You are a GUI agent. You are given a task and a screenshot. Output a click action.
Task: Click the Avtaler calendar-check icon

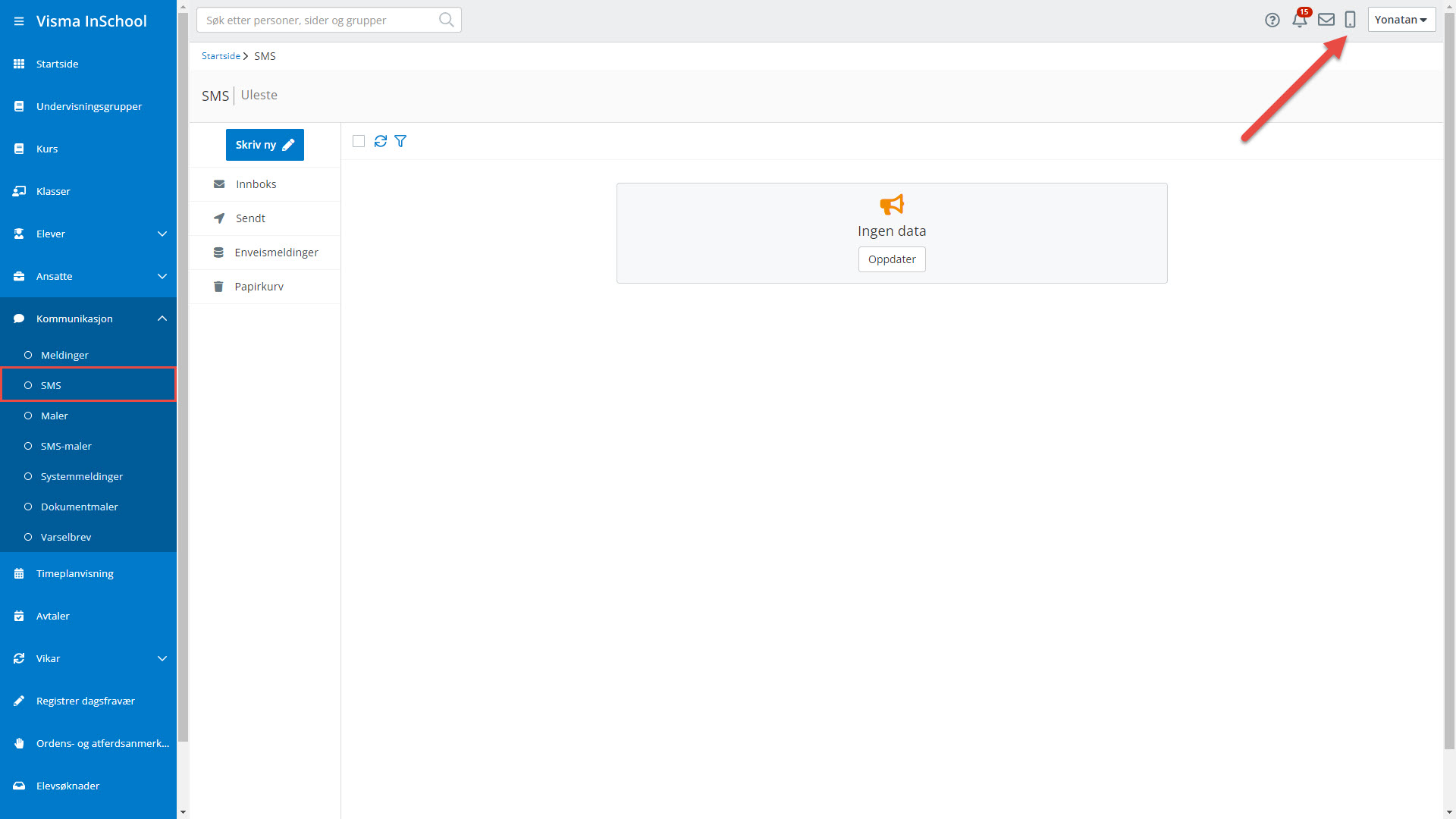pos(19,616)
